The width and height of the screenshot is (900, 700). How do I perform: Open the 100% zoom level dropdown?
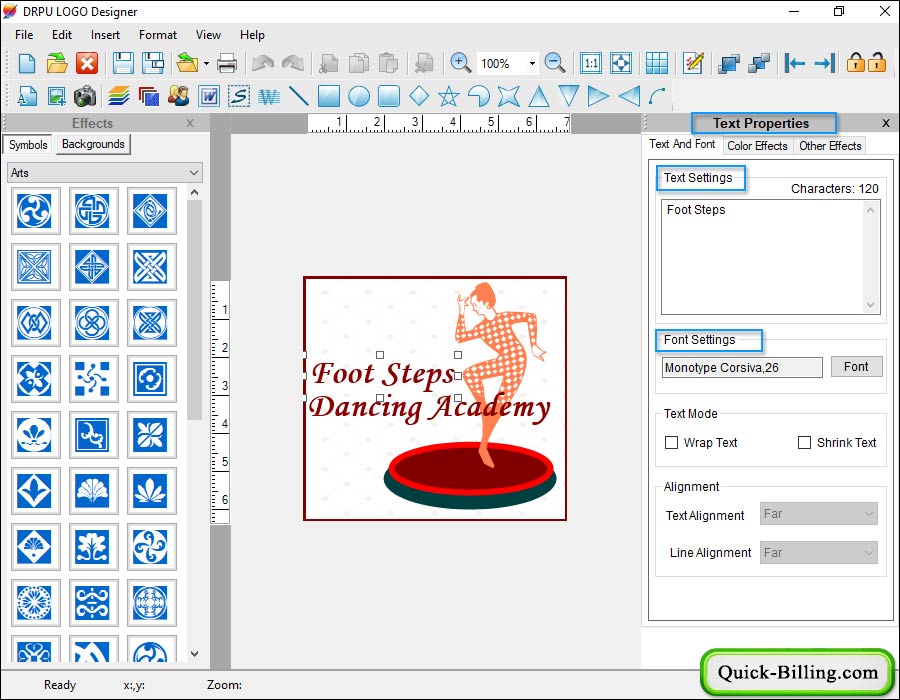[x=532, y=63]
